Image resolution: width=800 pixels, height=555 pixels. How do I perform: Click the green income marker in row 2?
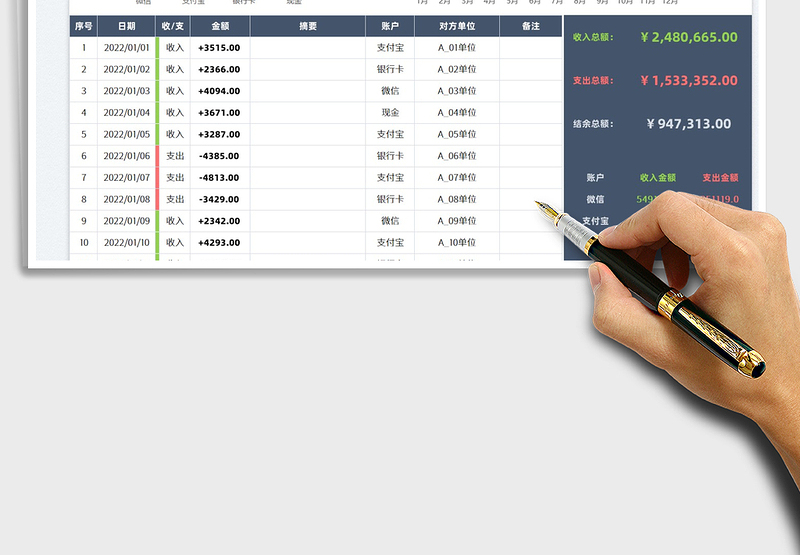pos(157,69)
